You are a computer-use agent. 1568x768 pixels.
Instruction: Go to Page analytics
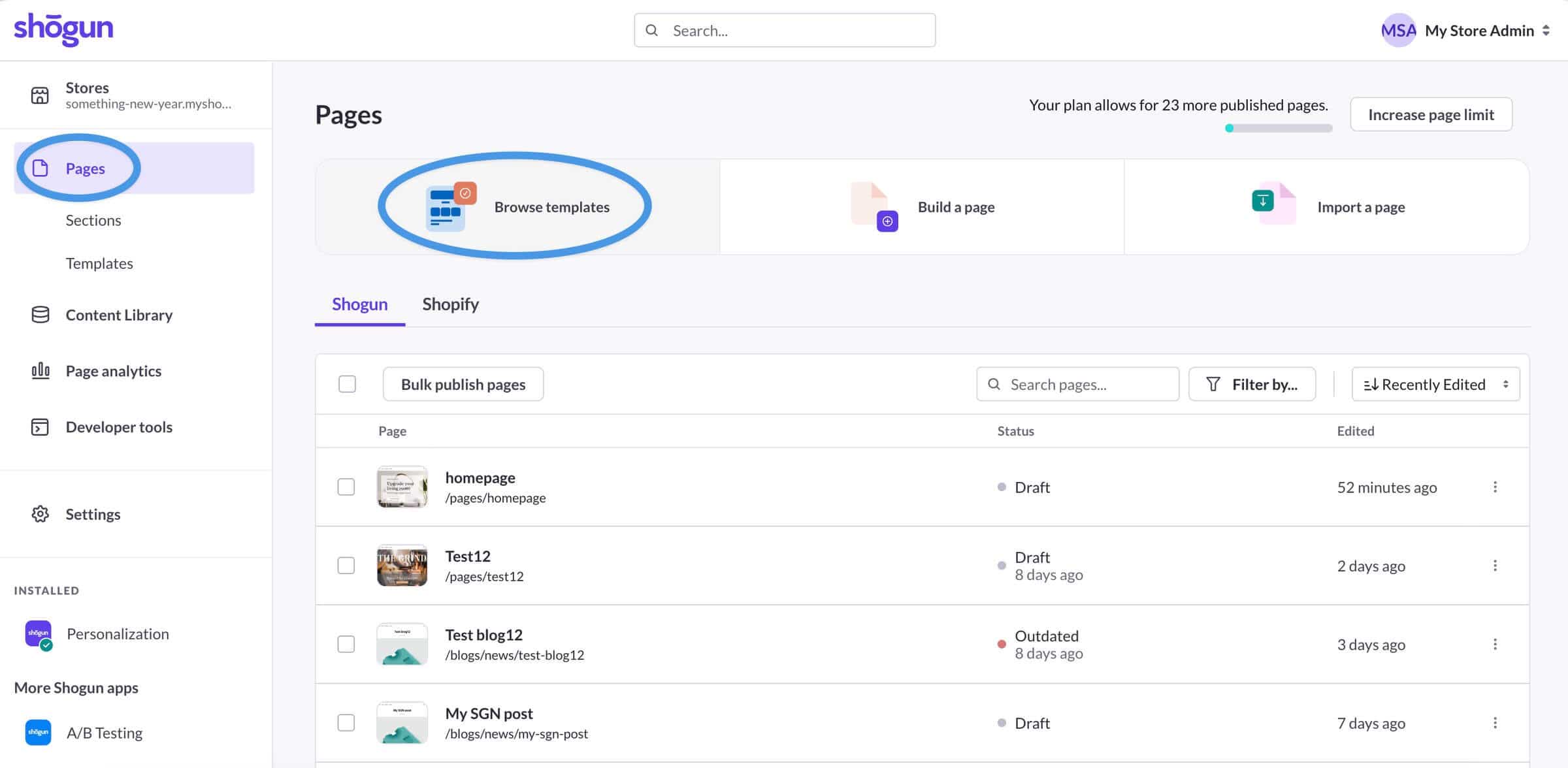(114, 371)
